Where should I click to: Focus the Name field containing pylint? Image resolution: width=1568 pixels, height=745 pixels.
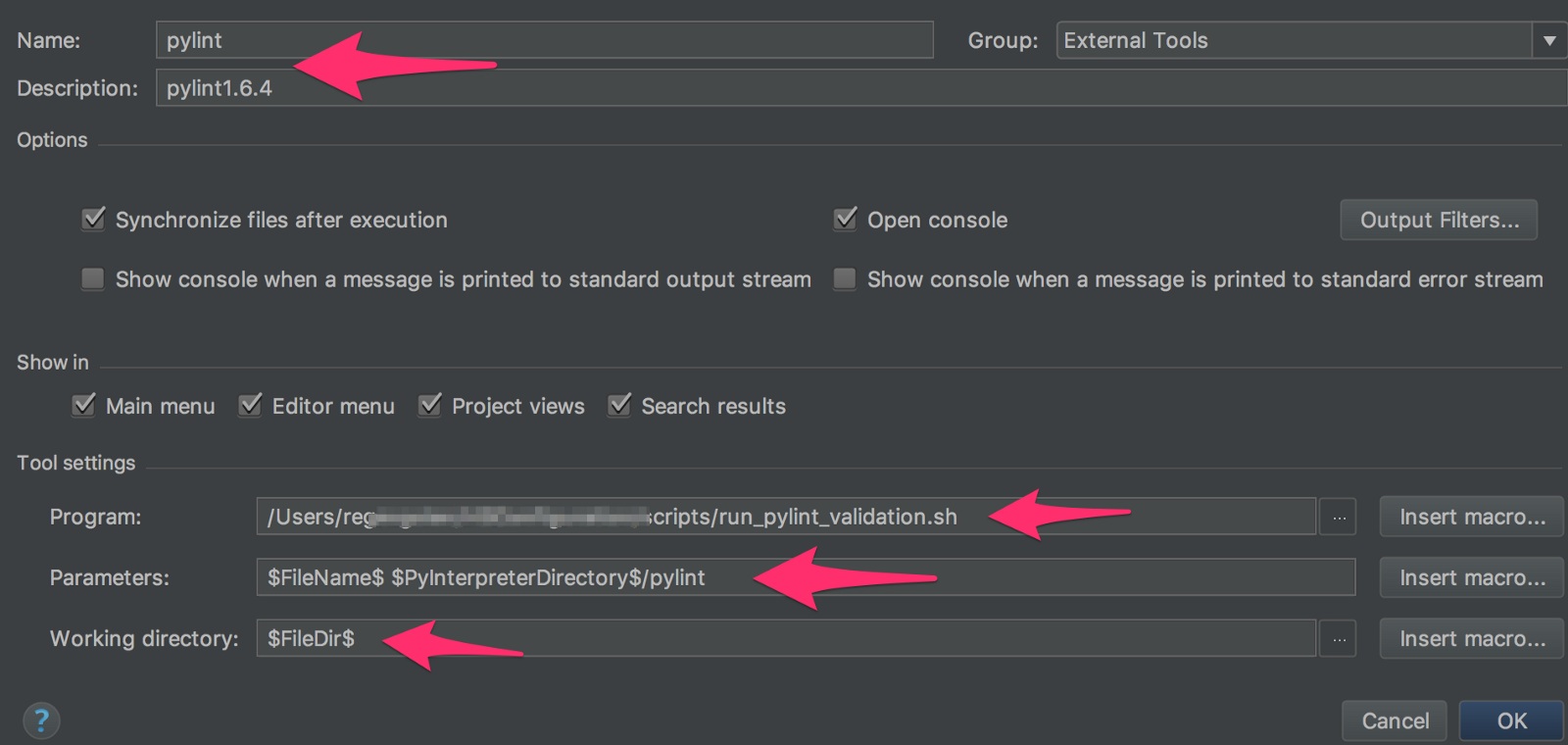click(x=545, y=40)
